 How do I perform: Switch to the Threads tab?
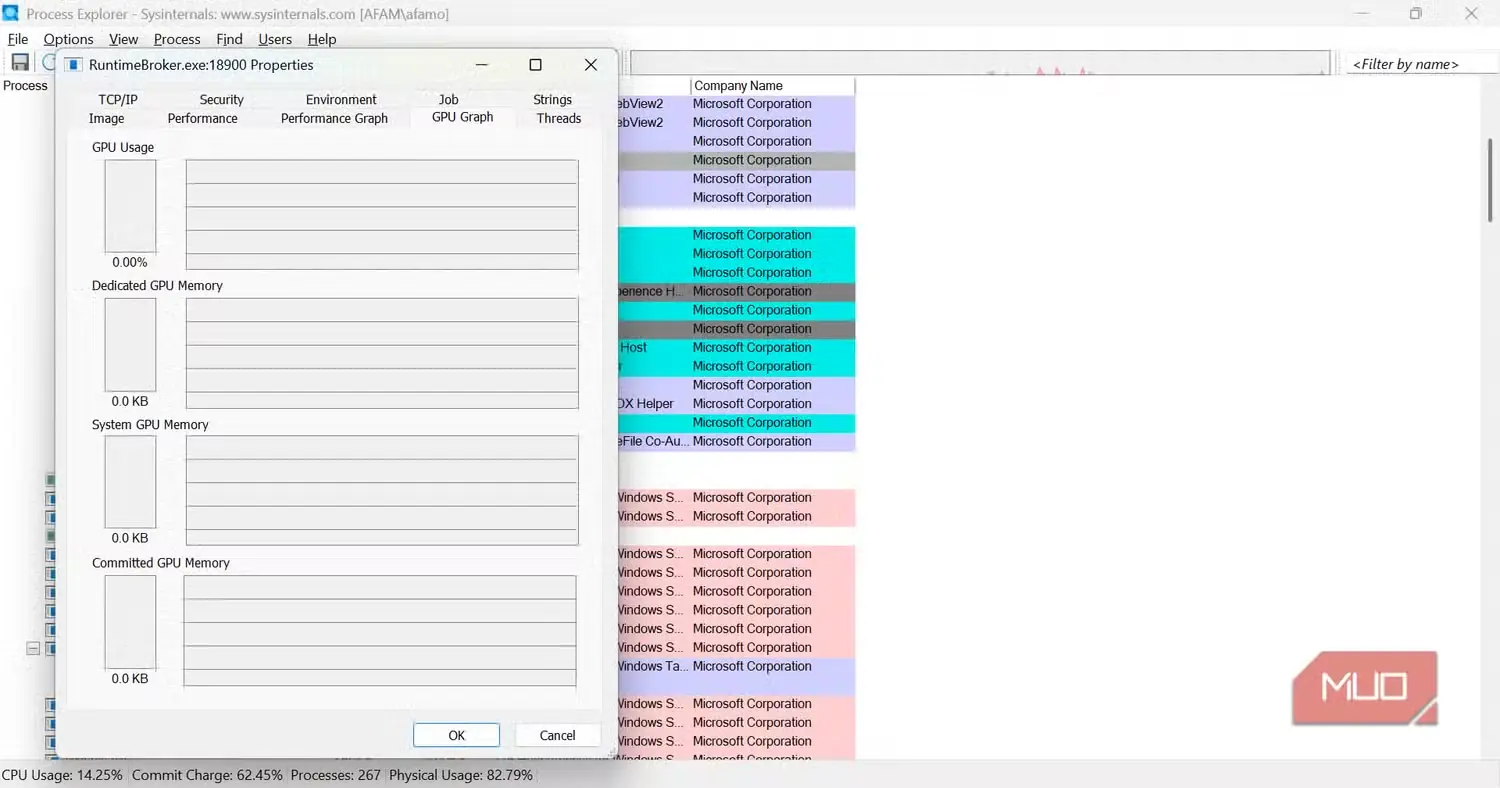(x=559, y=118)
